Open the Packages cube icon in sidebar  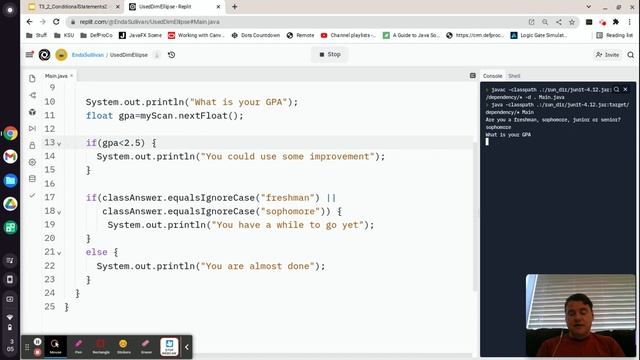[x=32, y=112]
